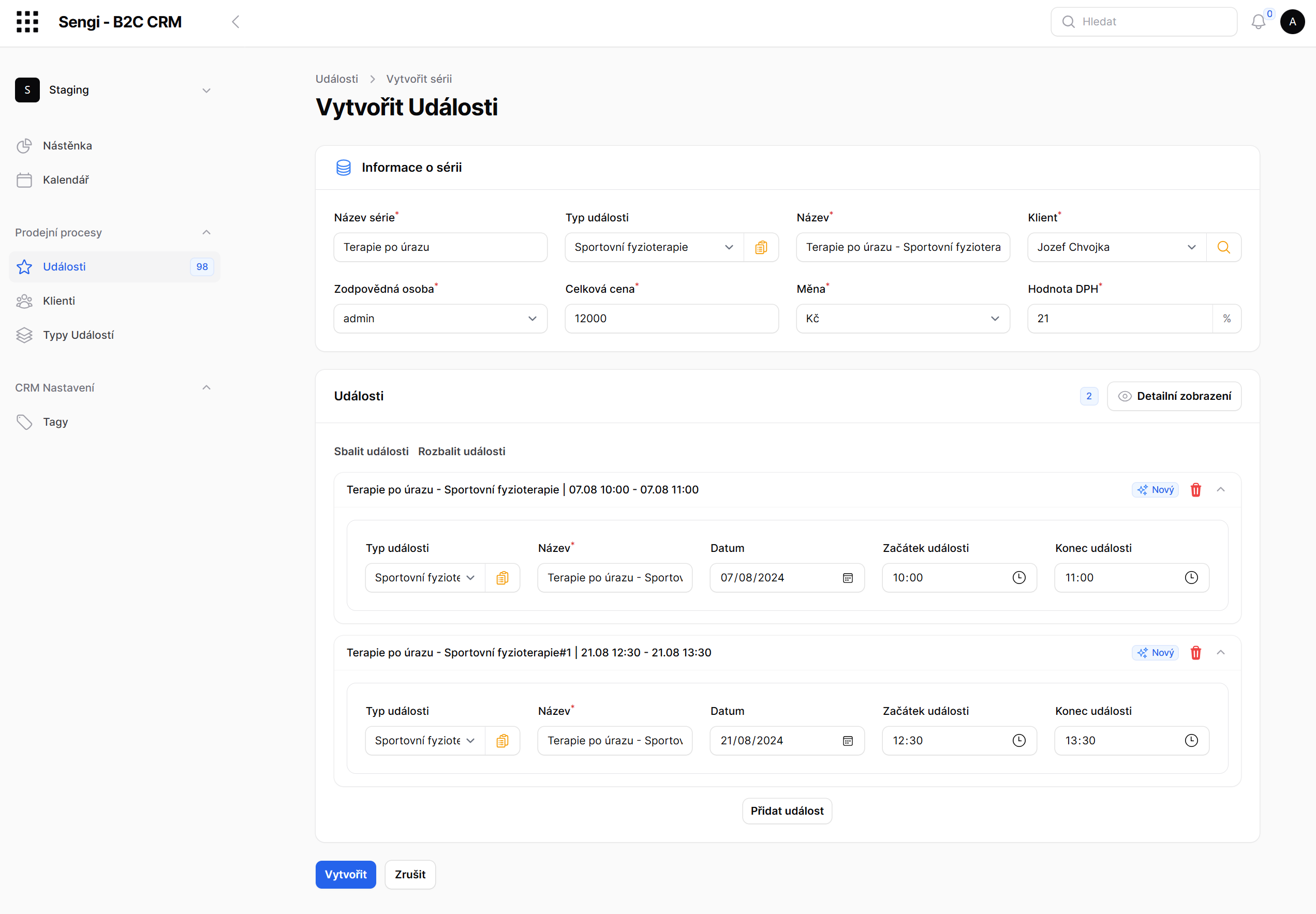Click clipboard icon in 21.08 event row

(502, 741)
